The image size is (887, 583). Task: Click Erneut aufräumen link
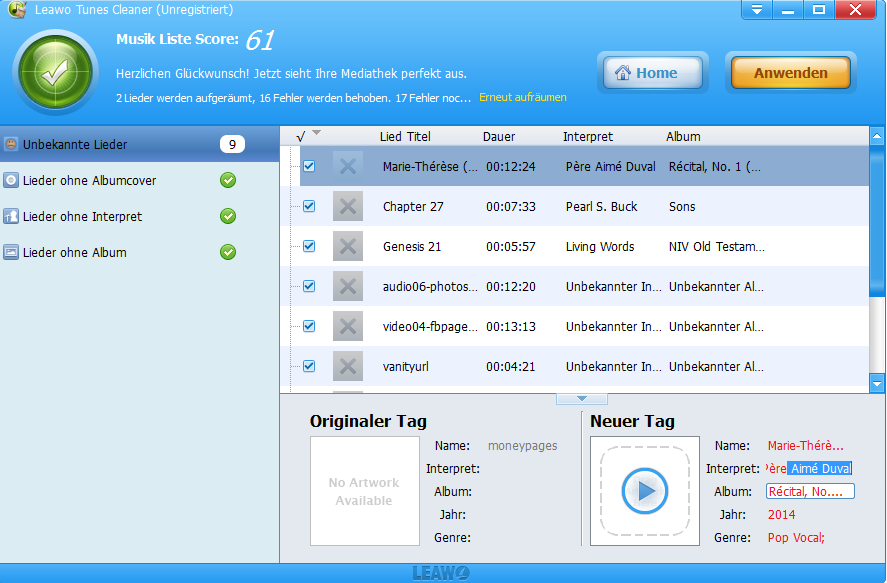(x=523, y=97)
